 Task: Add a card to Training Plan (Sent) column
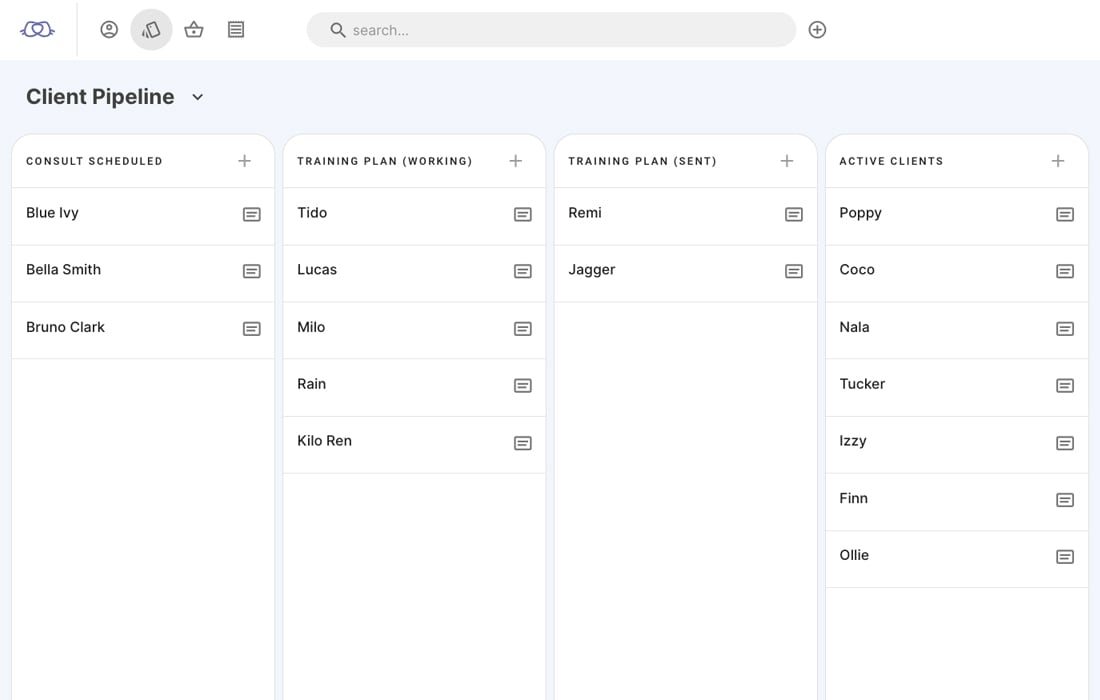(x=787, y=161)
